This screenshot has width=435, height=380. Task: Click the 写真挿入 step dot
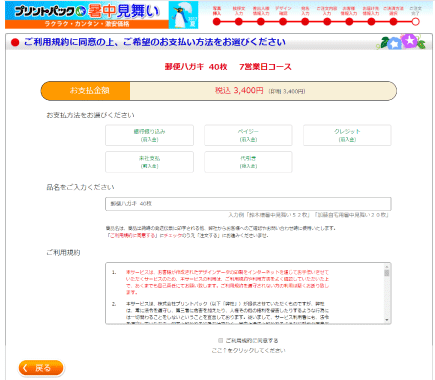point(217,22)
